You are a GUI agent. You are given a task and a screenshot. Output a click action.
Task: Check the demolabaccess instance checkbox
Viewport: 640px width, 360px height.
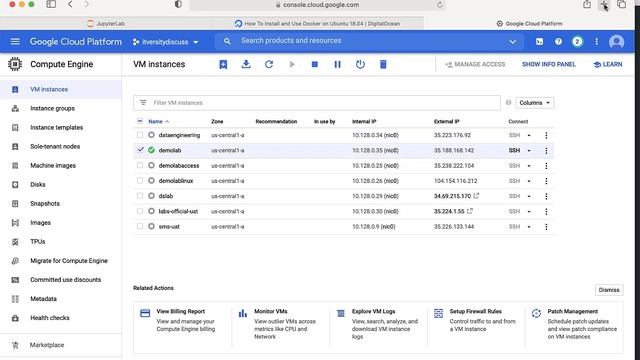pos(140,165)
